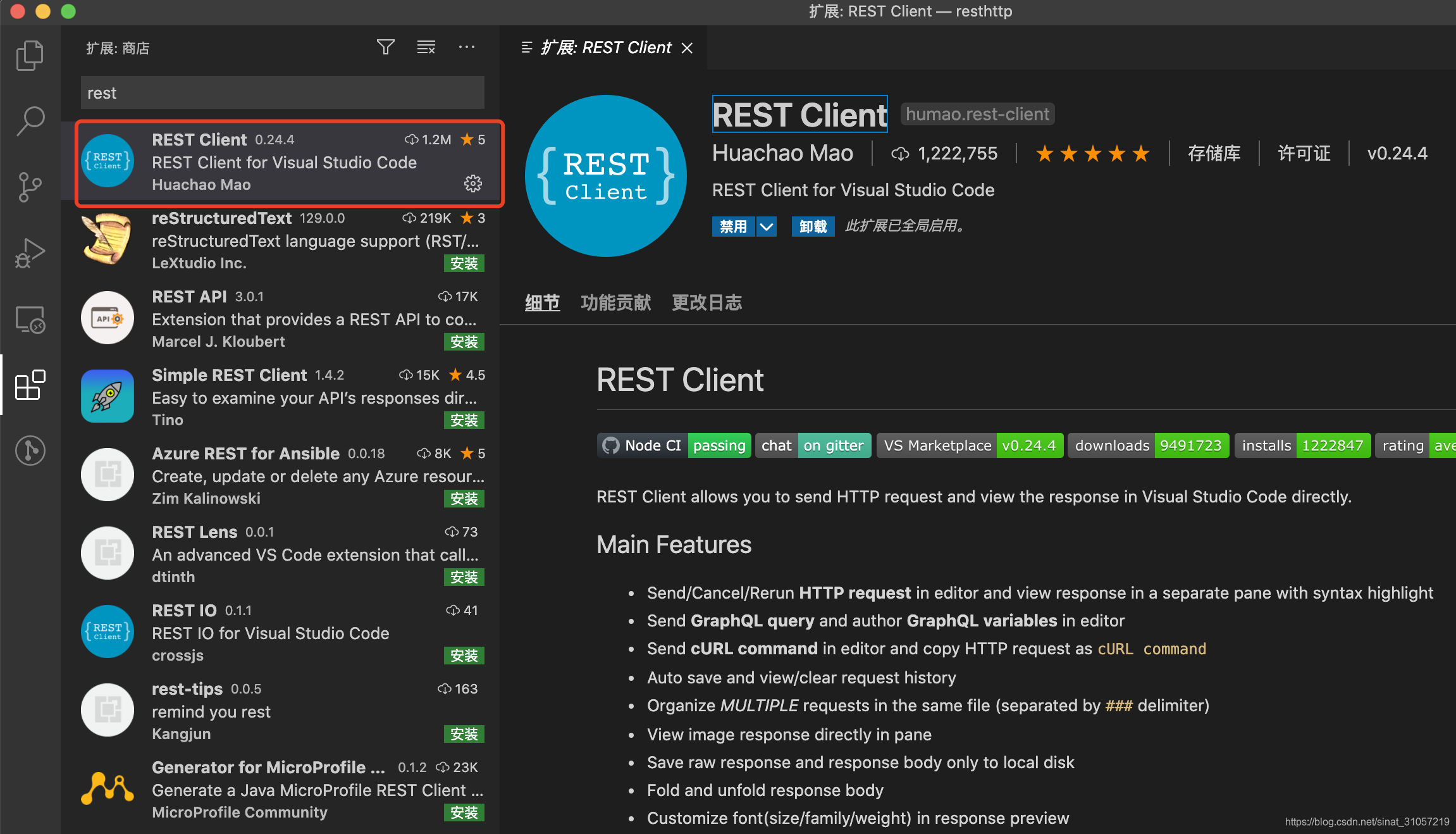Expand the disable button dropdown arrow
Viewport: 1456px width, 834px height.
[x=766, y=227]
